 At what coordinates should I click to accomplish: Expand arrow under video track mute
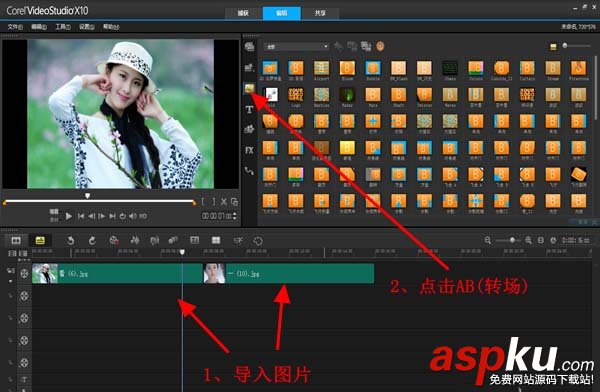(x=10, y=281)
